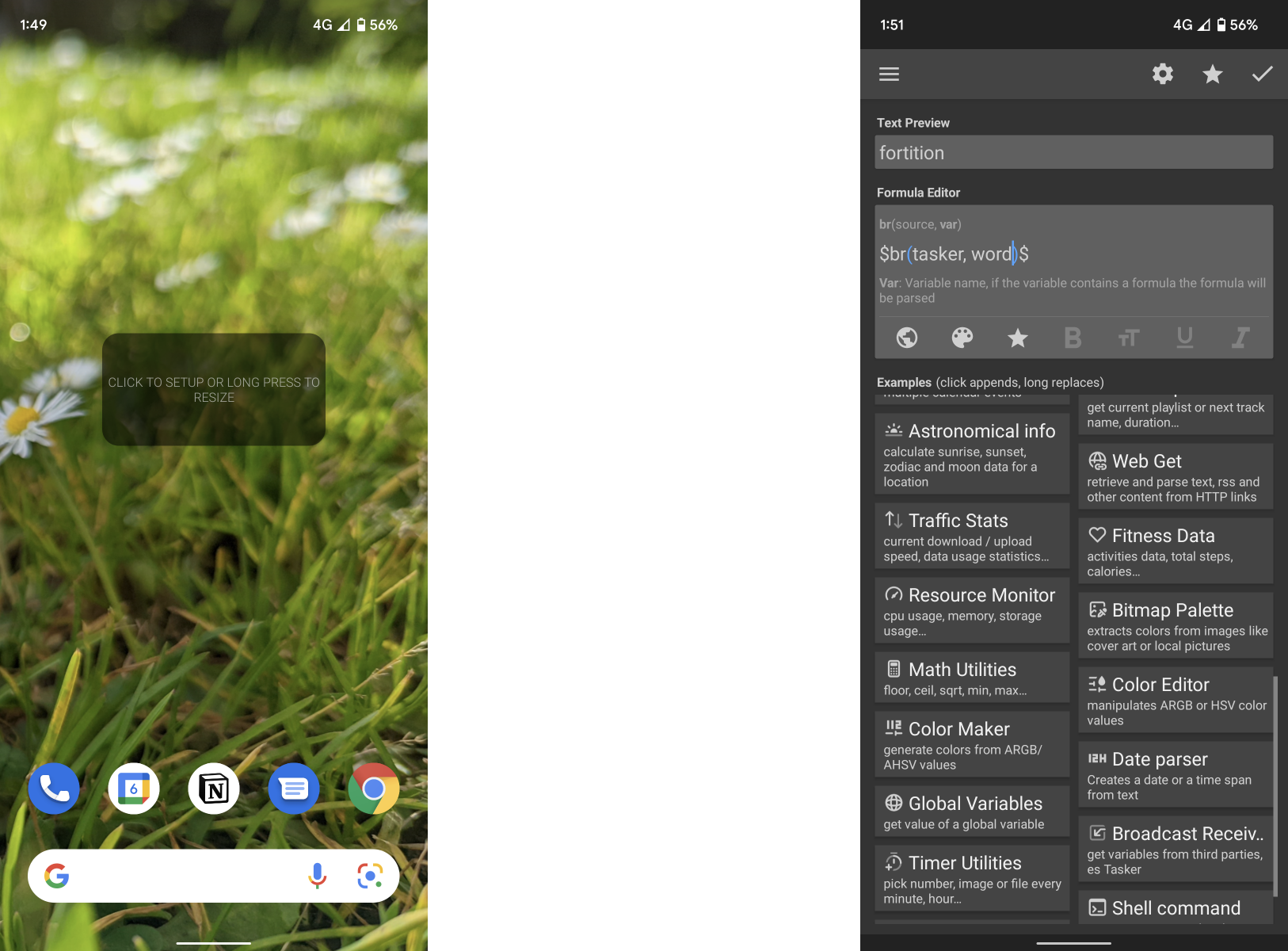Click the examples list scrollbar

click(x=1275, y=785)
